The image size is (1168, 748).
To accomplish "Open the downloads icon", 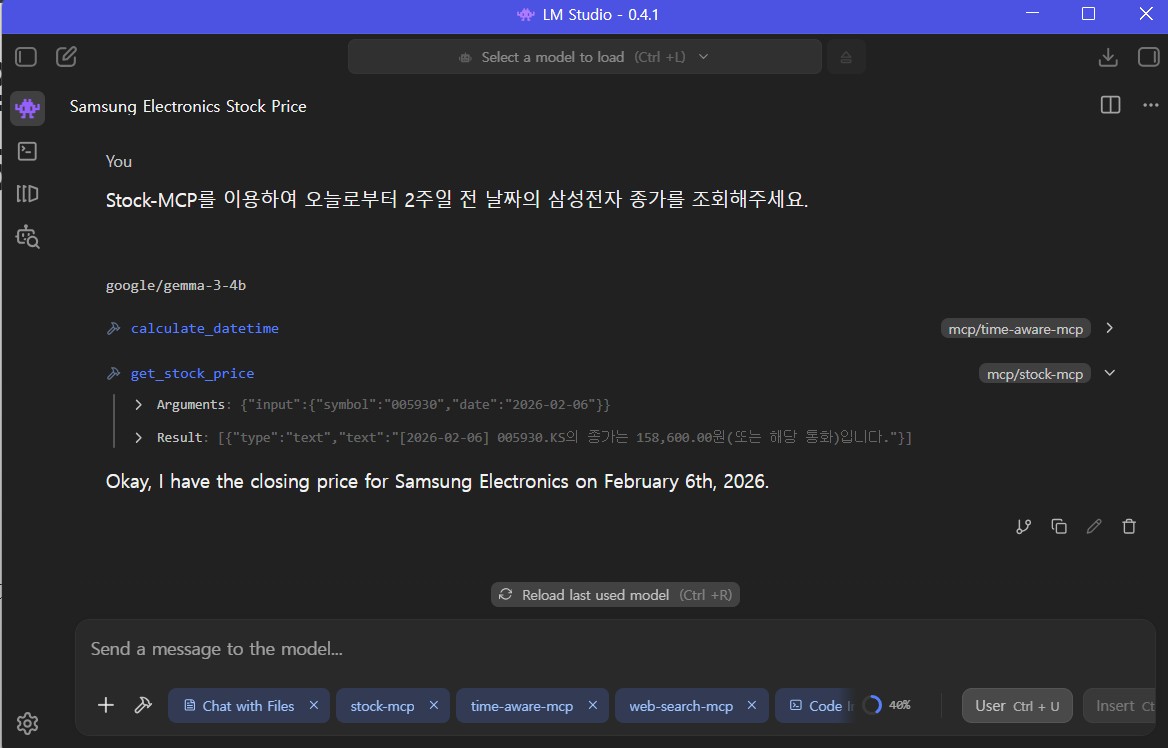I will pos(1108,57).
